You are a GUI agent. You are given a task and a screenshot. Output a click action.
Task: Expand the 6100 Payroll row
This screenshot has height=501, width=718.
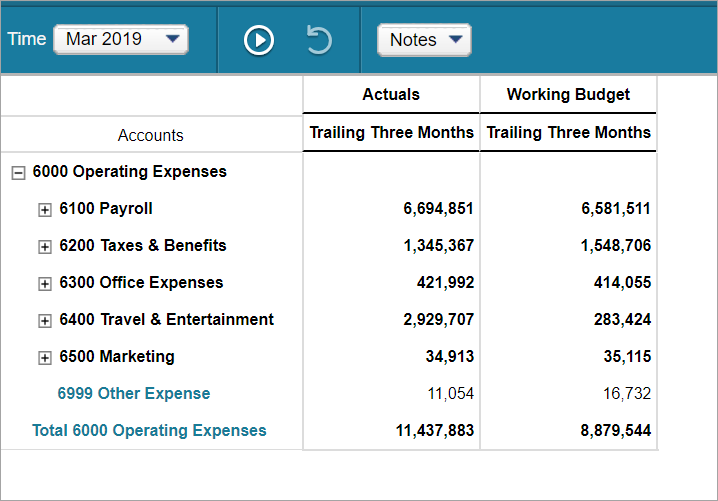[44, 210]
